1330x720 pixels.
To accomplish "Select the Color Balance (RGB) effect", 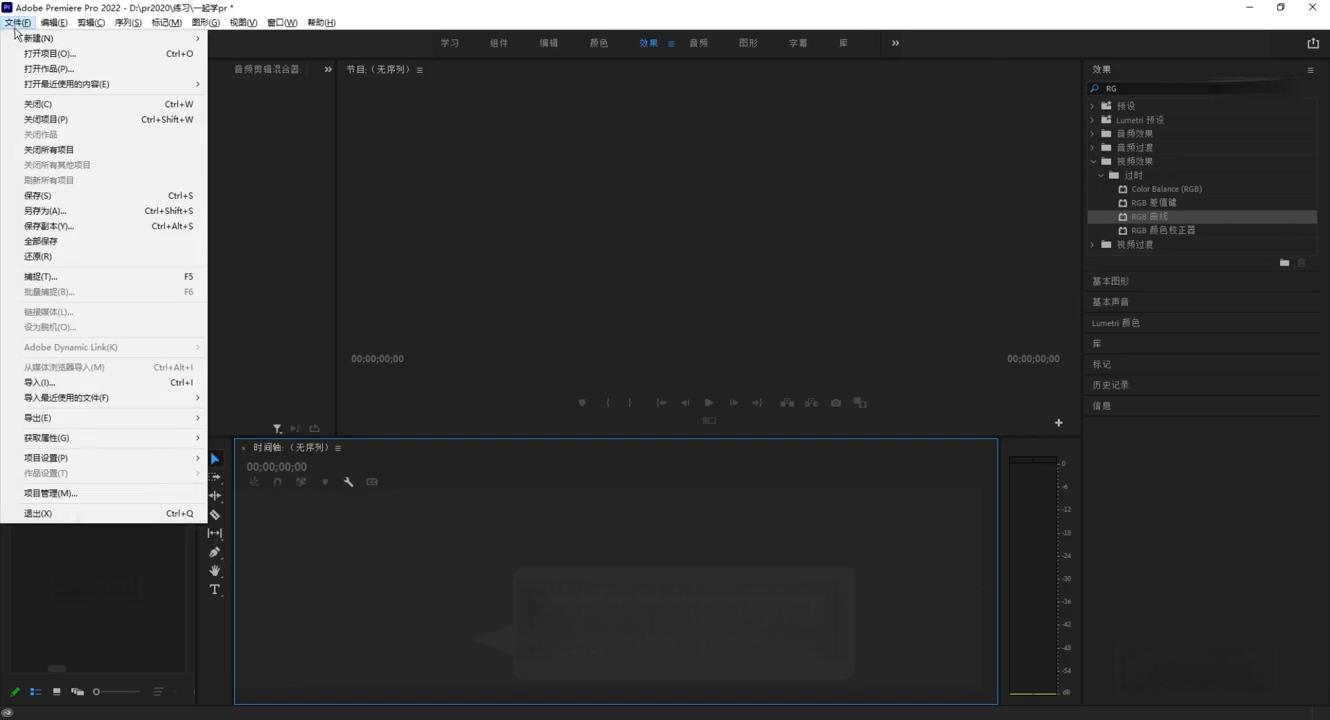I will click(x=1166, y=189).
